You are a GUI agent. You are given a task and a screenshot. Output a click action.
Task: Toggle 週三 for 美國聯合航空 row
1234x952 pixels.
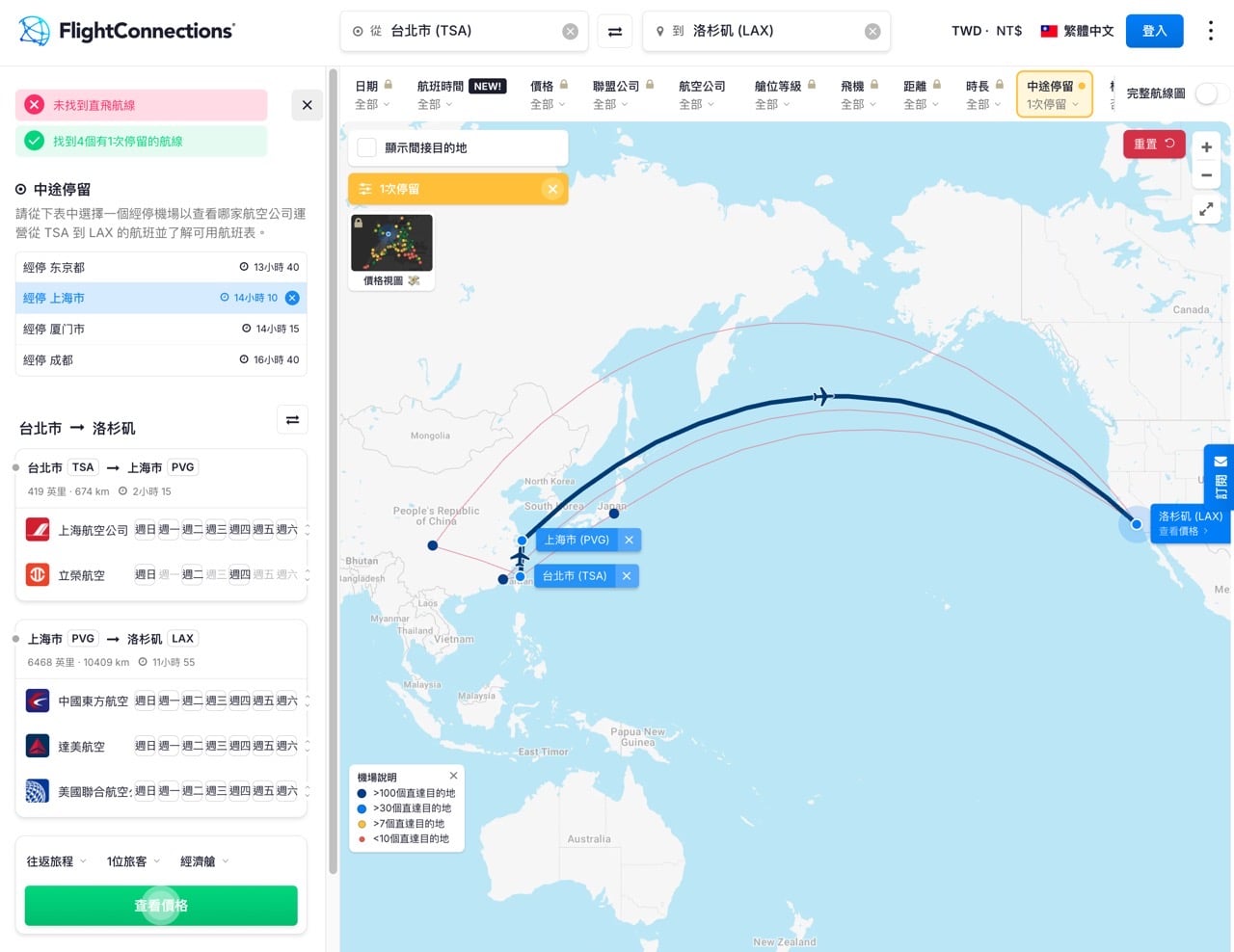pyautogui.click(x=216, y=791)
